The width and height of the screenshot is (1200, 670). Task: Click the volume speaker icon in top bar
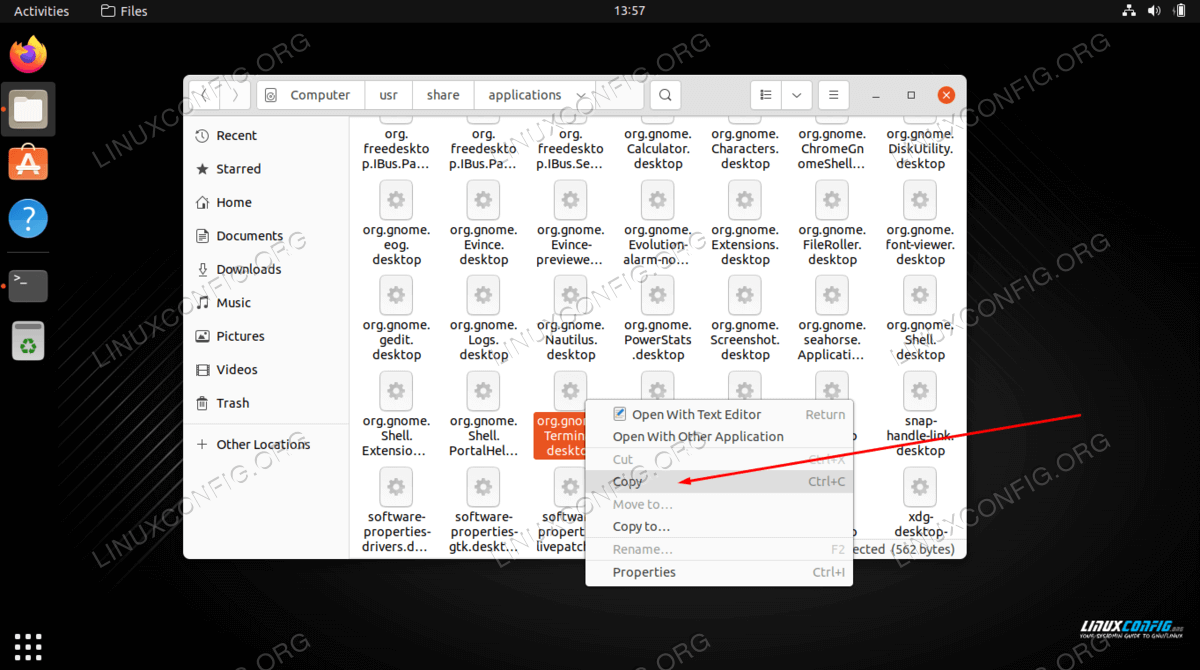click(1152, 11)
